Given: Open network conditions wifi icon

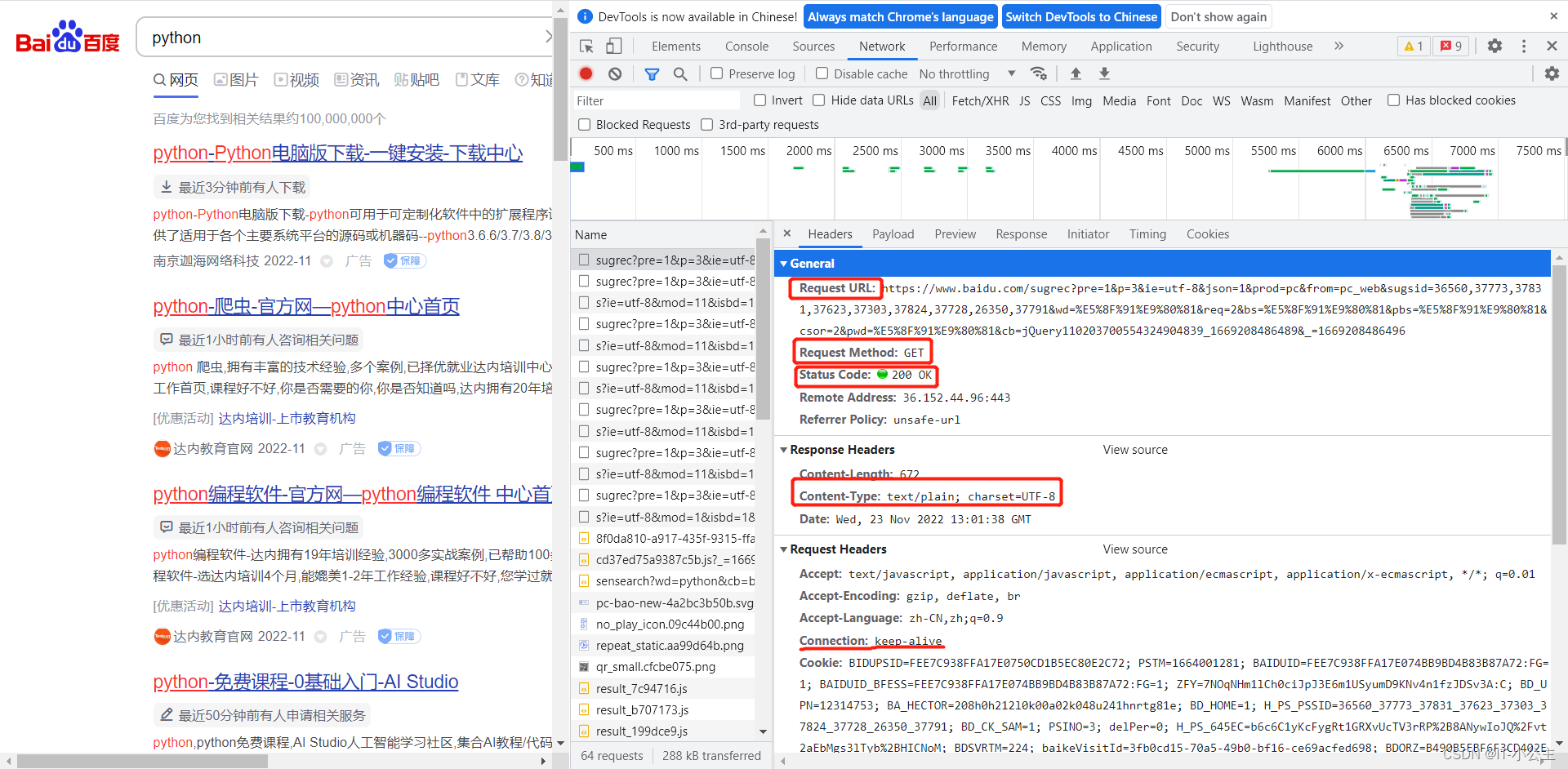Looking at the screenshot, I should pyautogui.click(x=1038, y=73).
